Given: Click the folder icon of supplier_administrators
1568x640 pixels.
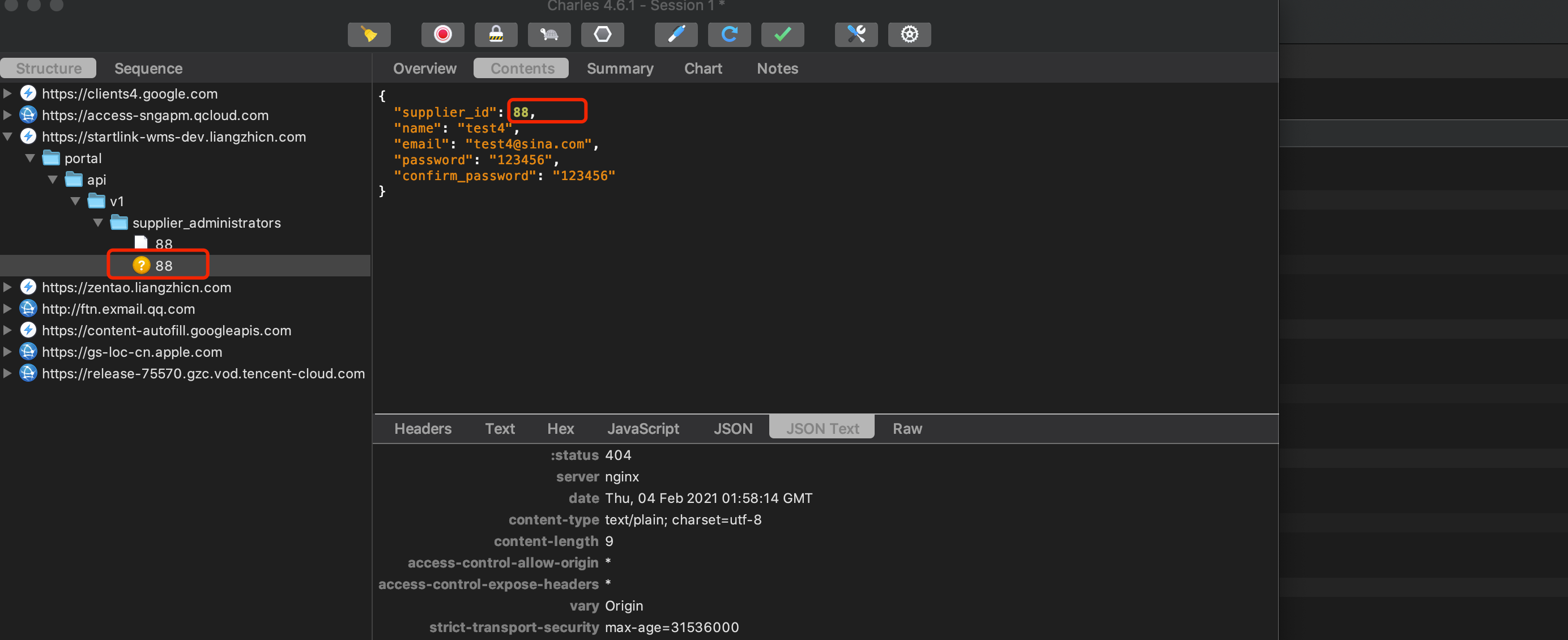Looking at the screenshot, I should click(x=119, y=222).
